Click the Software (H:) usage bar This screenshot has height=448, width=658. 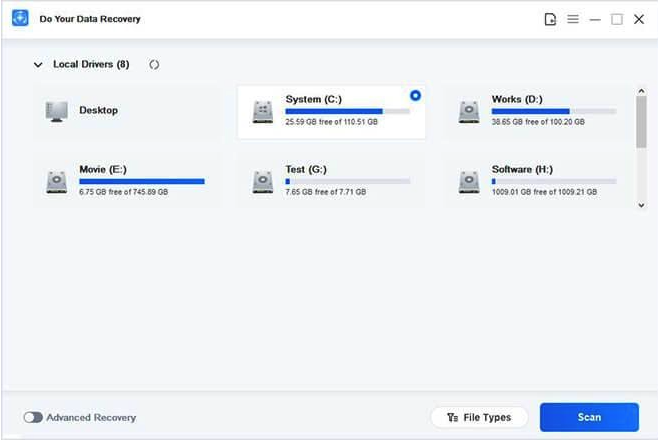pos(554,181)
